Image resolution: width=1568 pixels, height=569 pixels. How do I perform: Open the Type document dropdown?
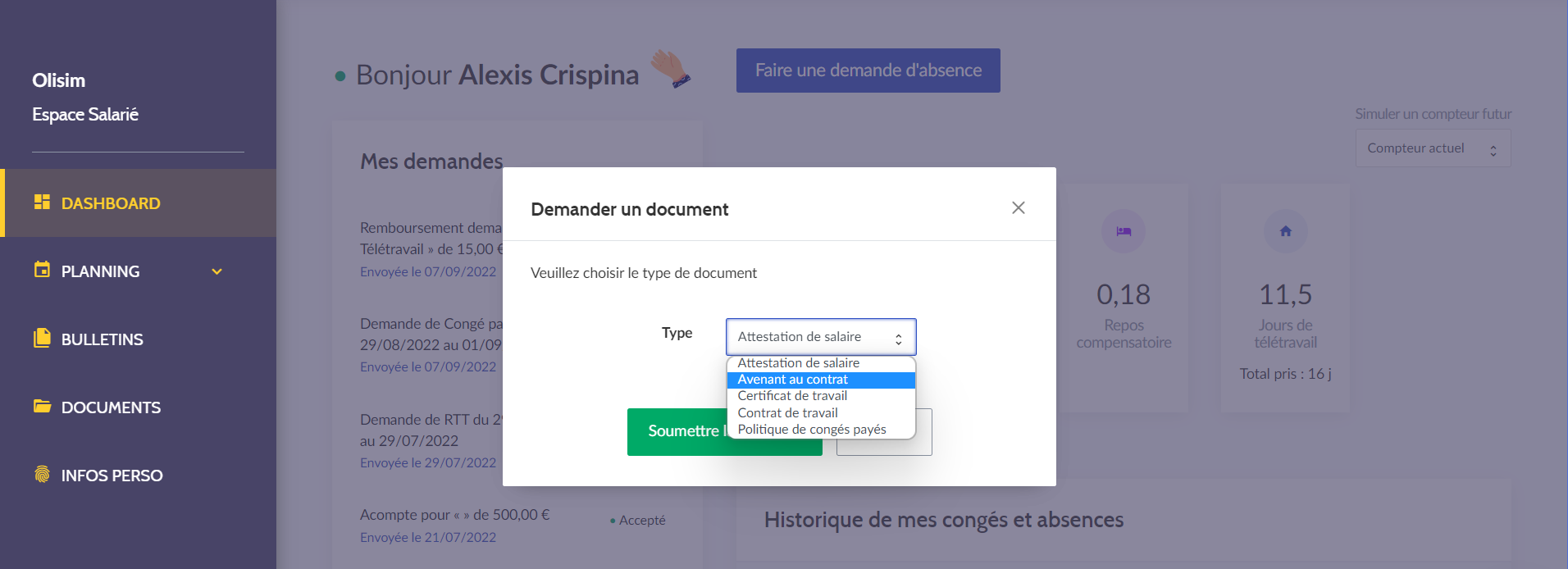tap(821, 337)
